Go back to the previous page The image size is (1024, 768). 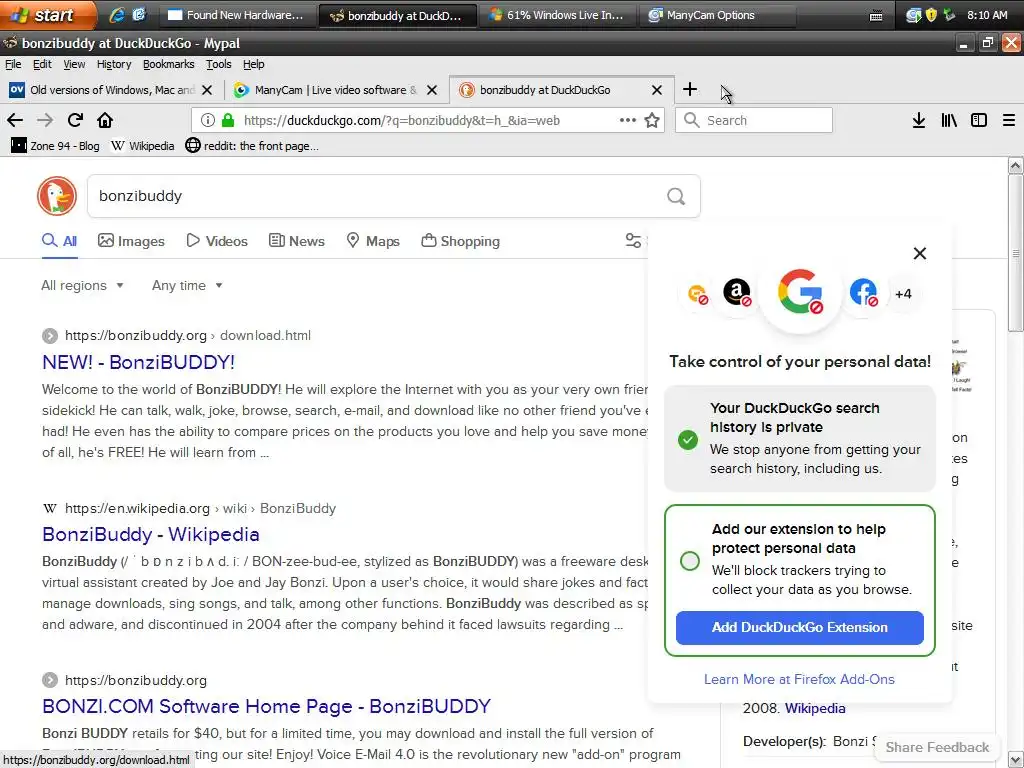14,120
